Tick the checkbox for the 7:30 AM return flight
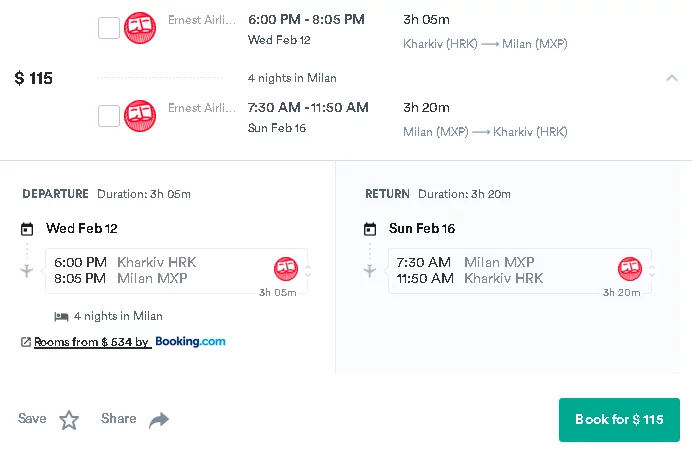692x464 pixels. click(109, 116)
